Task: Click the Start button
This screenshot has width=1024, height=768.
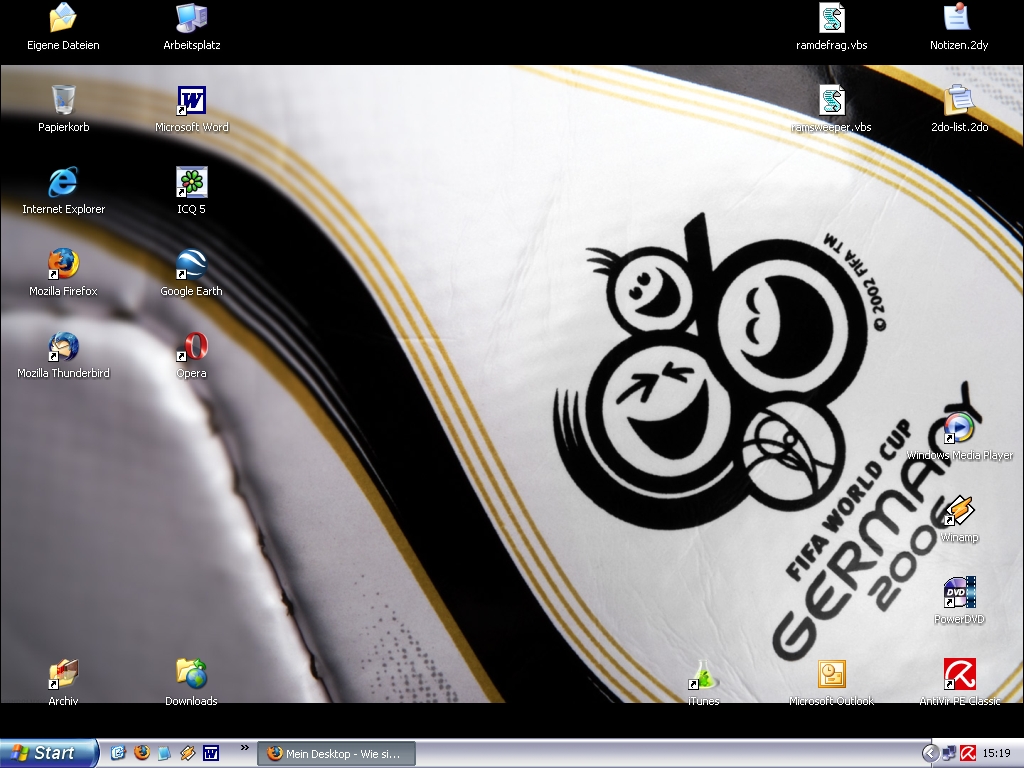Action: [x=48, y=753]
